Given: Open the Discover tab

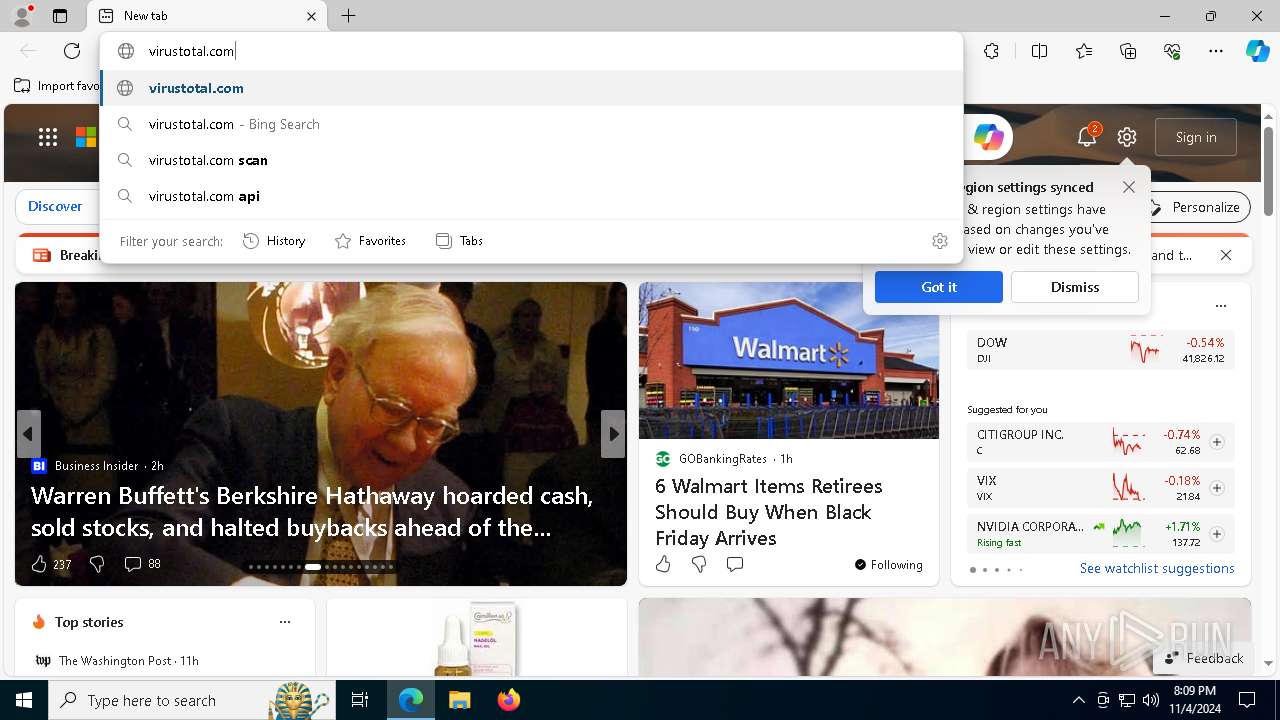Looking at the screenshot, I should click(55, 206).
